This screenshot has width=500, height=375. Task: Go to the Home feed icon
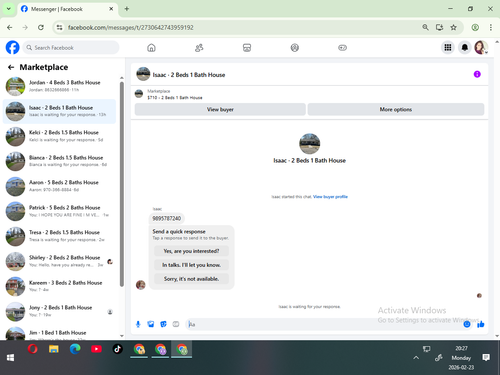151,48
